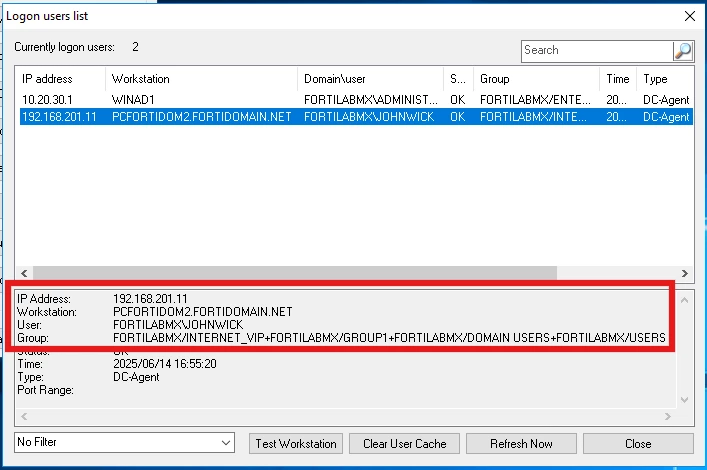Open the No Filter dropdown
The width and height of the screenshot is (707, 470).
coord(124,442)
